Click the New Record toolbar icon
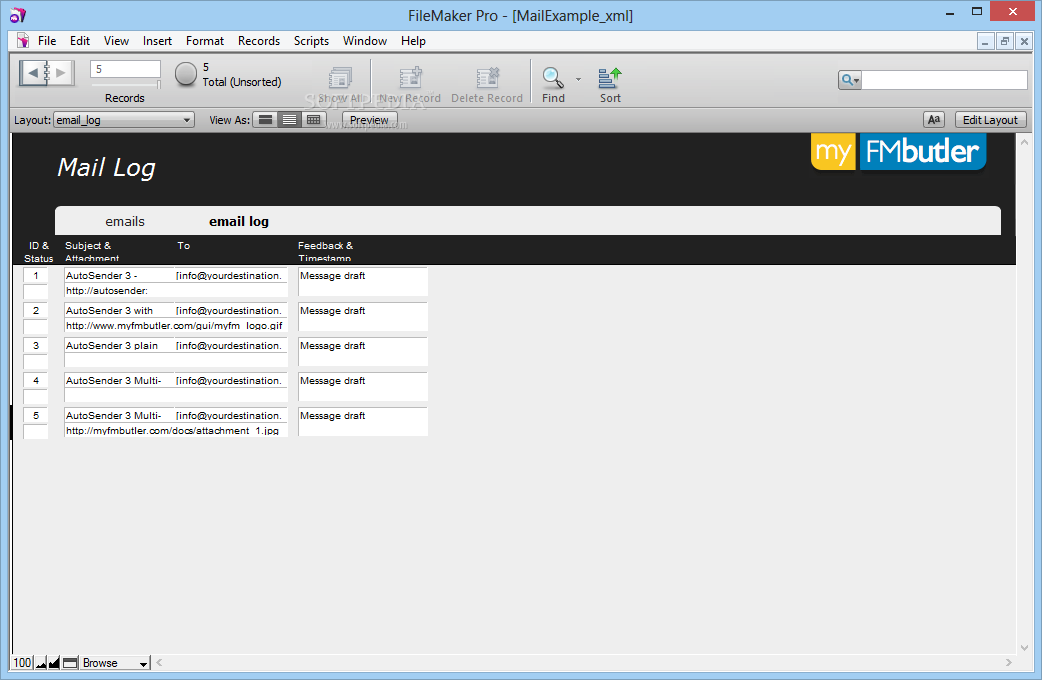This screenshot has height=680, width=1042. coord(410,78)
